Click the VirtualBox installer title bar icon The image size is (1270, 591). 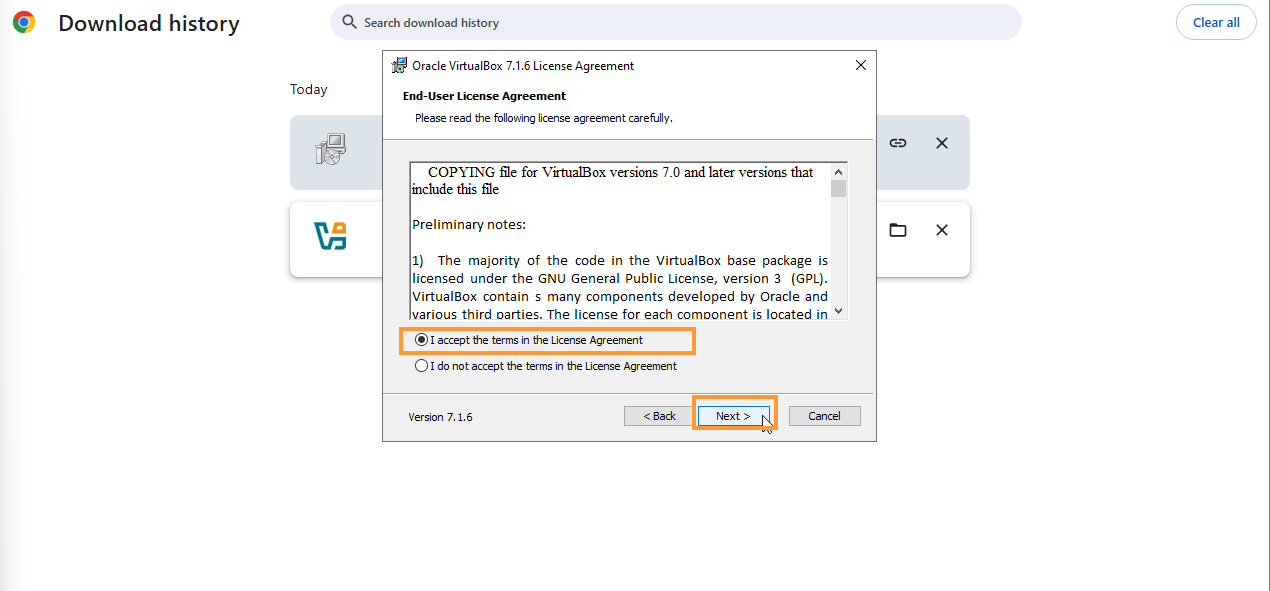(x=399, y=66)
